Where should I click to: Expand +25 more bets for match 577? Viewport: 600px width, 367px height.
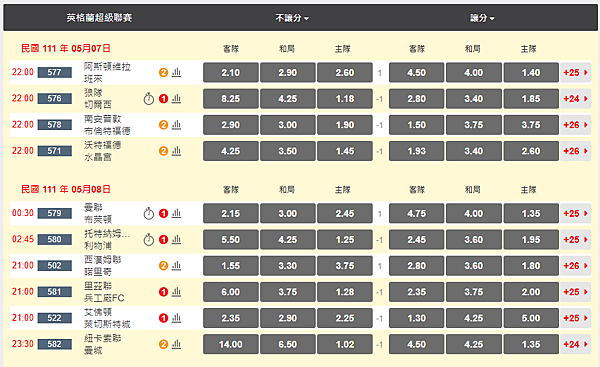[x=576, y=72]
